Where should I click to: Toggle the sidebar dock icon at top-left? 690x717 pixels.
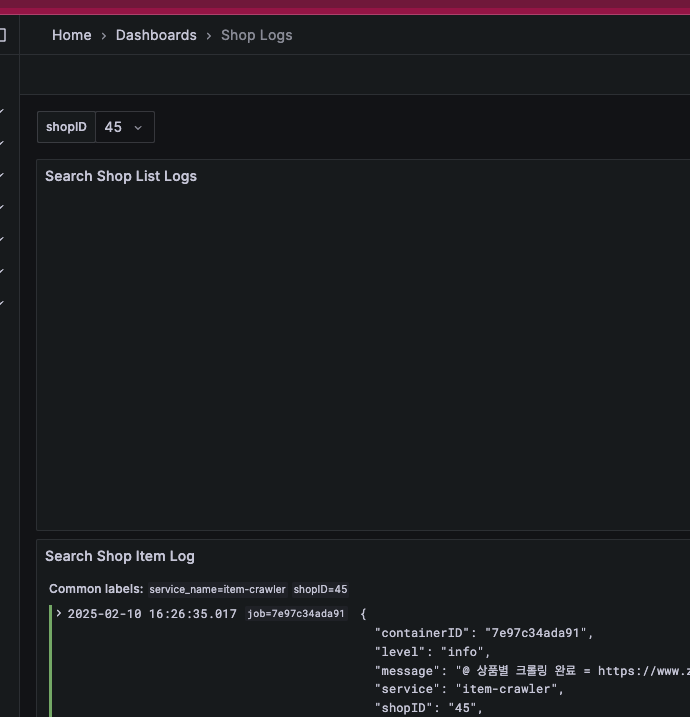click(2, 35)
